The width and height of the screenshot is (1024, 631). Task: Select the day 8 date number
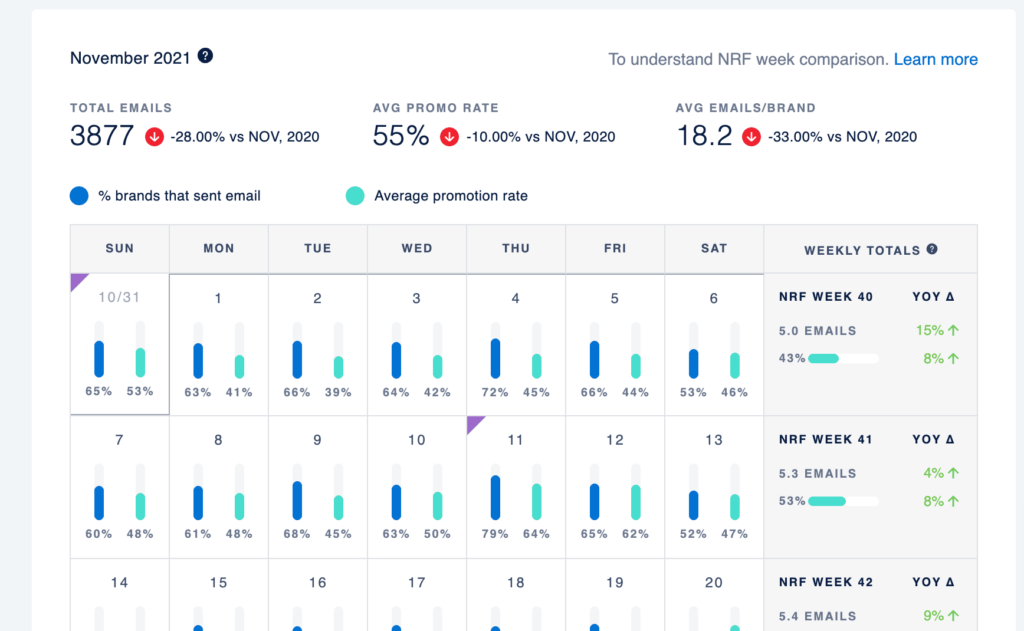218,440
